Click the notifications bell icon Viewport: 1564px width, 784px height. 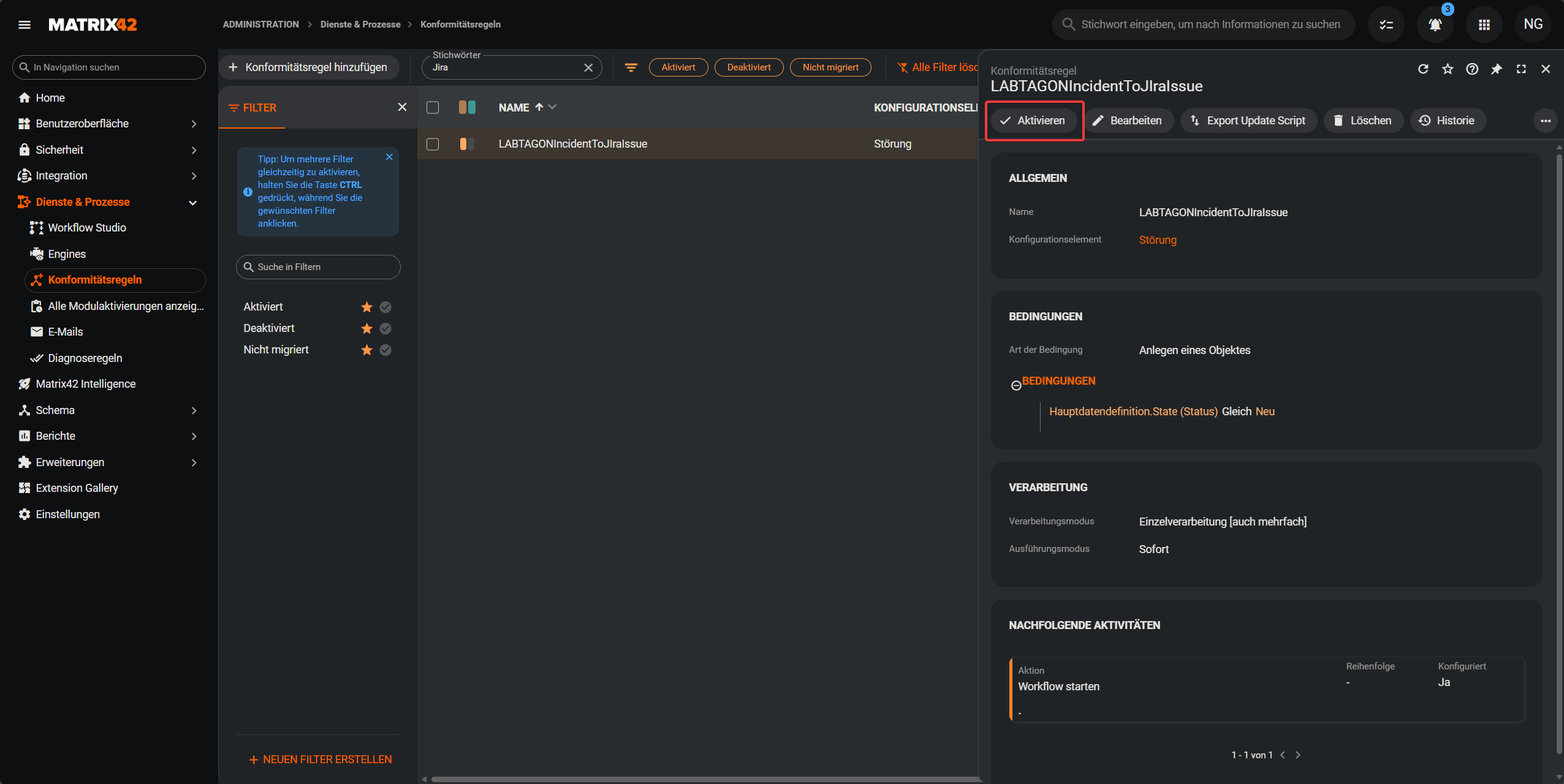tap(1435, 24)
